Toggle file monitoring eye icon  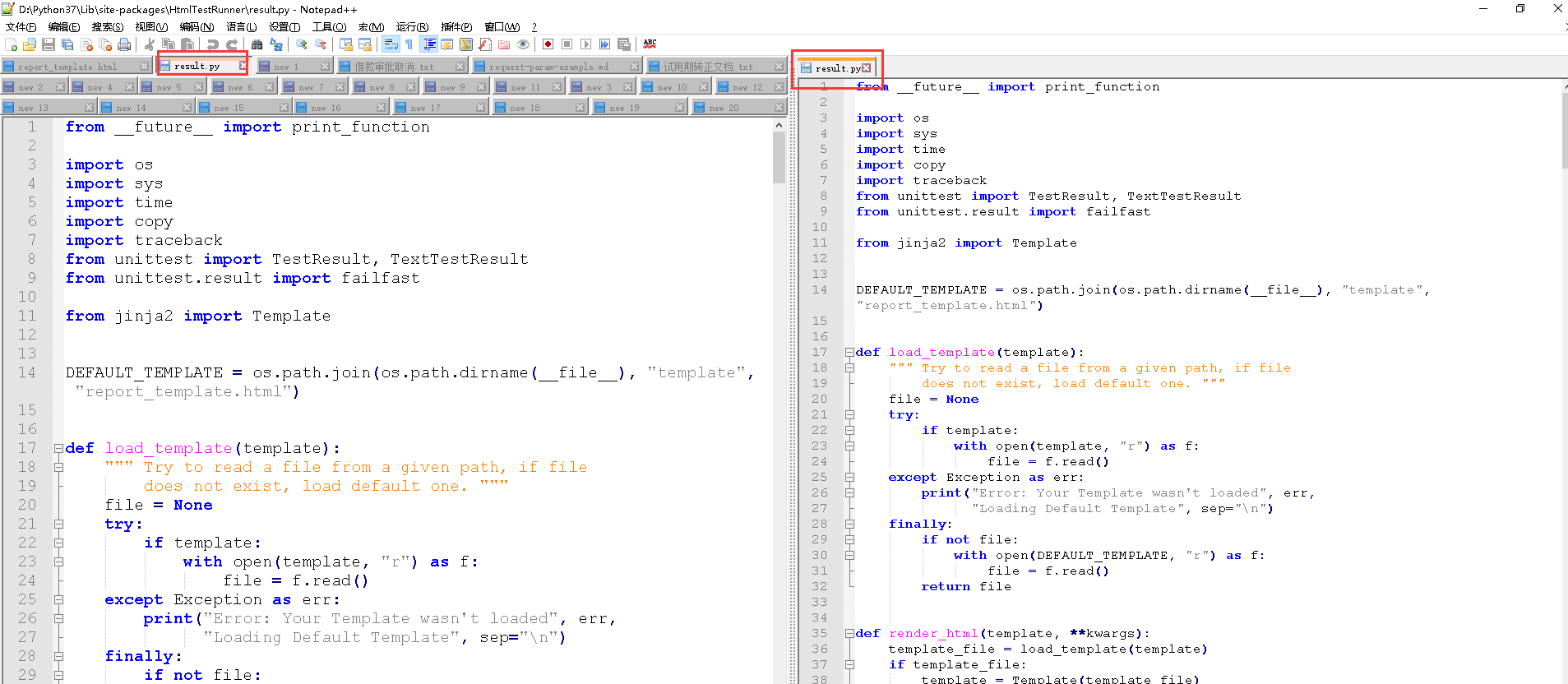point(523,44)
